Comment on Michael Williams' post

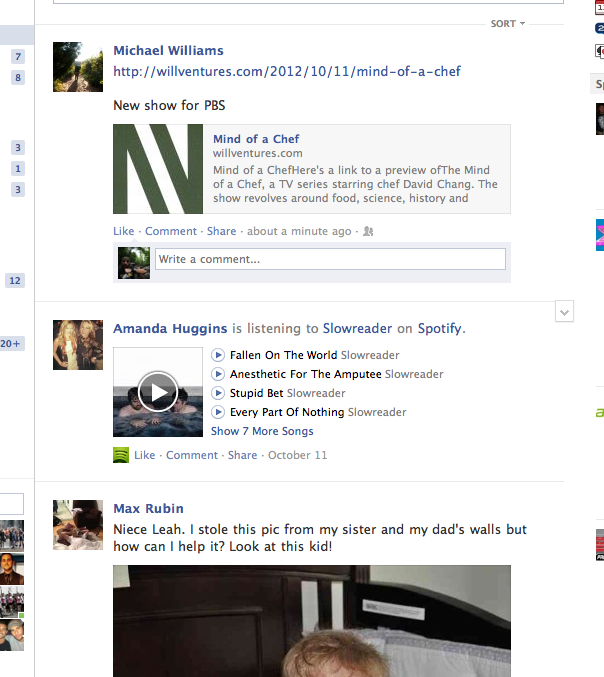(171, 231)
